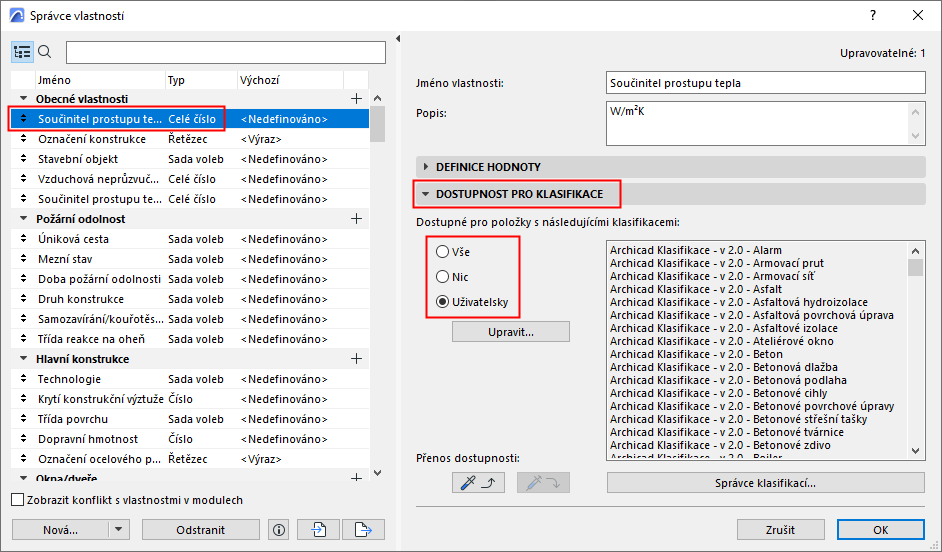Click the reorder handle of Označení konstrukce
The width and height of the screenshot is (942, 552).
click(23, 139)
